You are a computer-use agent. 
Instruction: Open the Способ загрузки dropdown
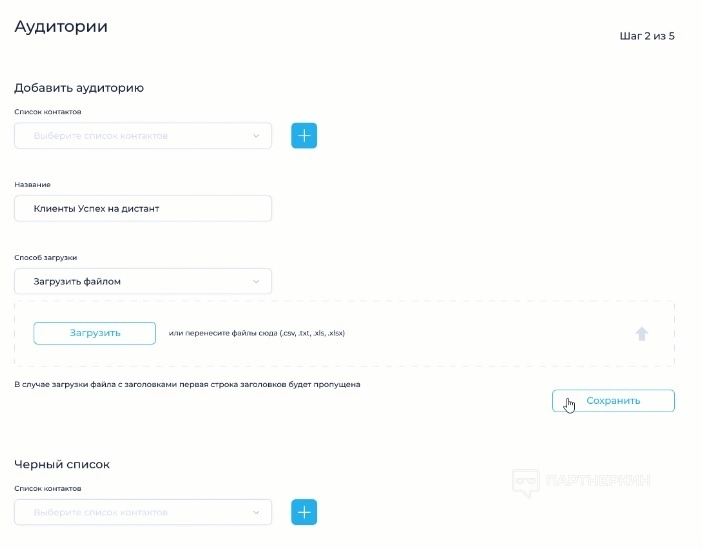click(143, 281)
